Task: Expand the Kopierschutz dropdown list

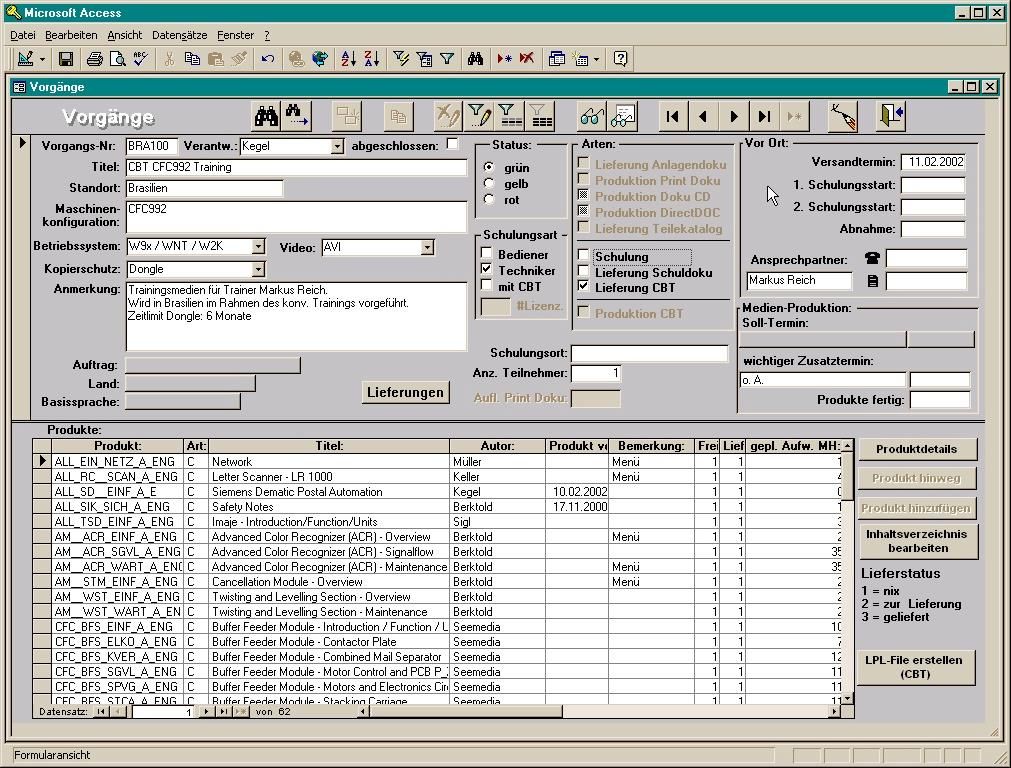Action: (x=258, y=269)
